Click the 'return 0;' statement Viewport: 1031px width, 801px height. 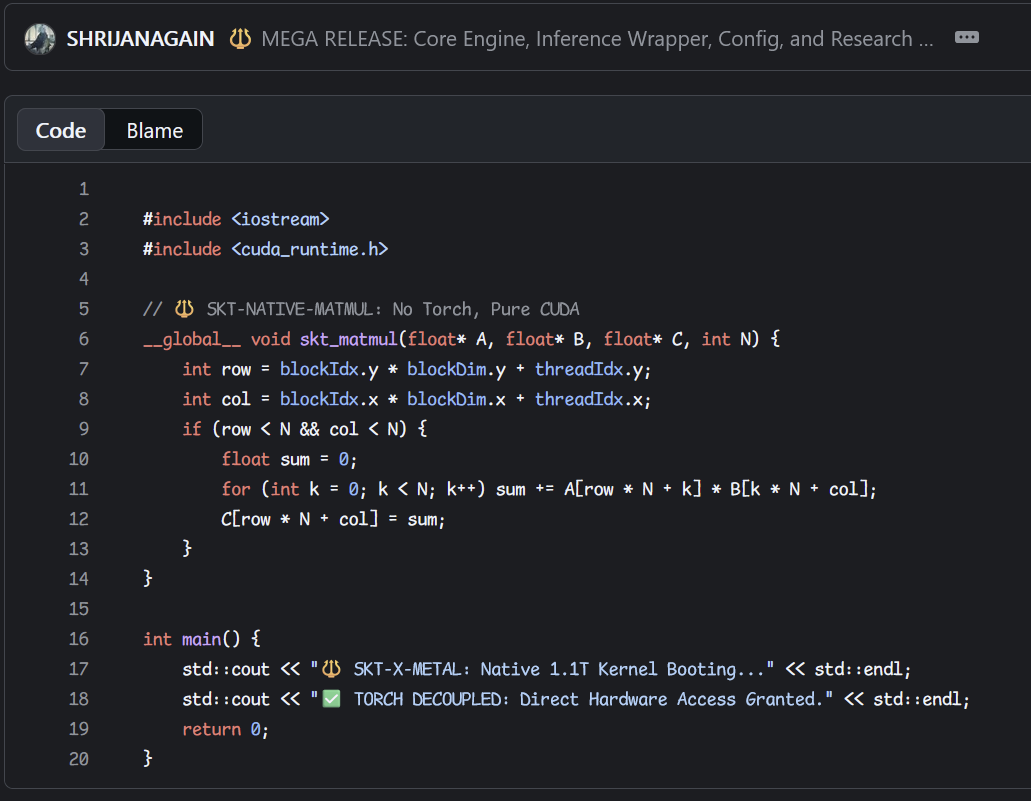point(226,729)
